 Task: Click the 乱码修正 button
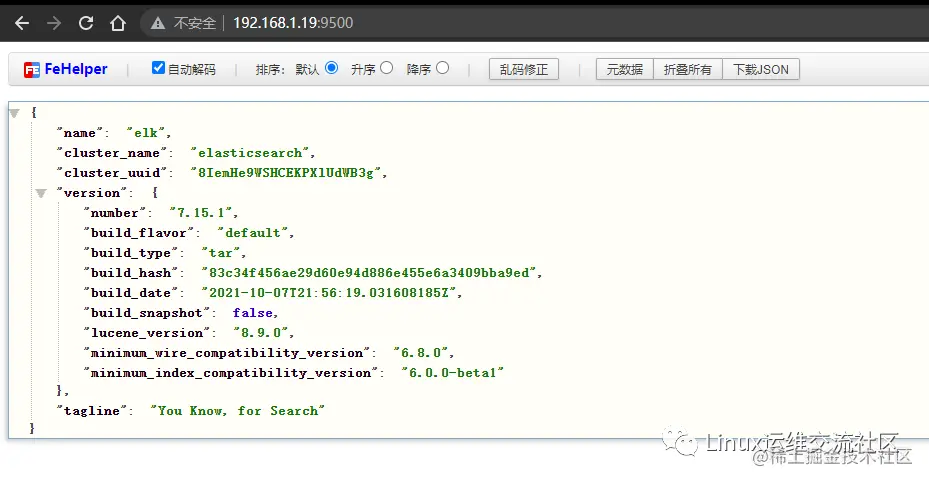point(524,69)
